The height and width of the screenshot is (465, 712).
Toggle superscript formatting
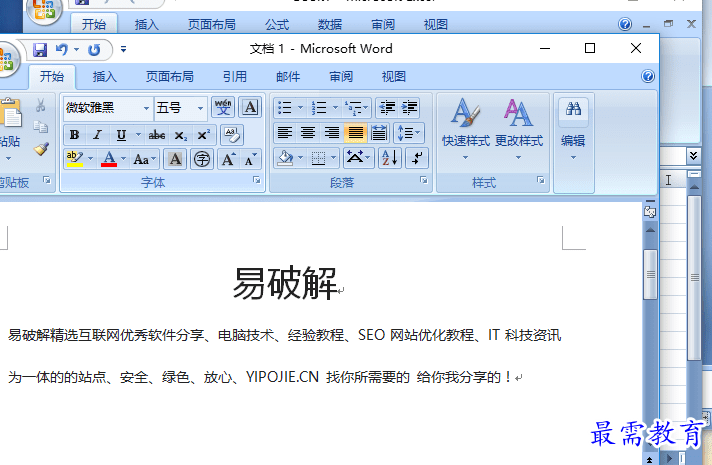(x=203, y=135)
